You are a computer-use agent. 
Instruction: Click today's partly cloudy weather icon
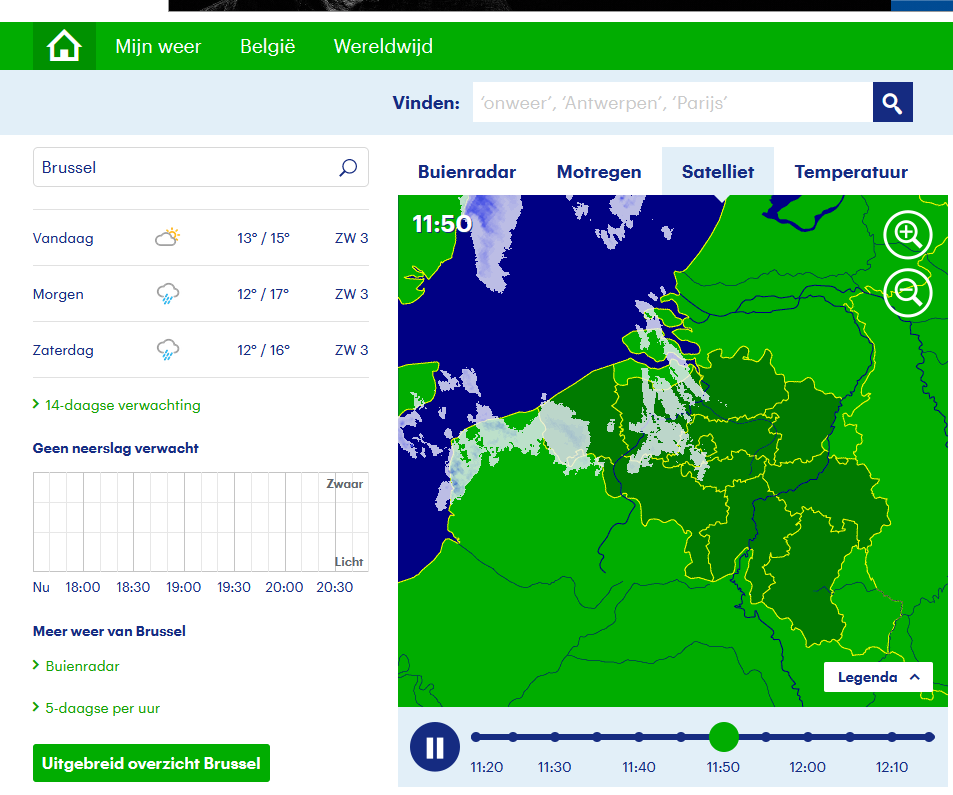(168, 237)
